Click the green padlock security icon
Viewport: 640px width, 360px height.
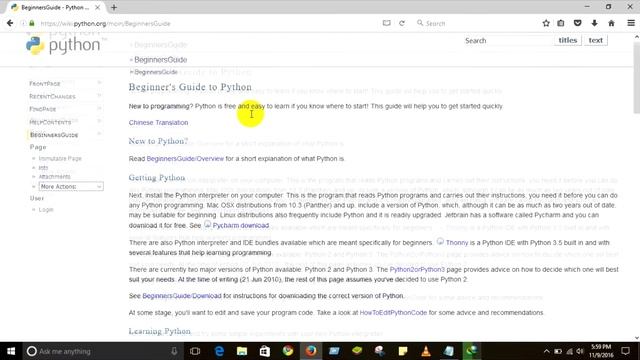pyautogui.click(x=32, y=24)
